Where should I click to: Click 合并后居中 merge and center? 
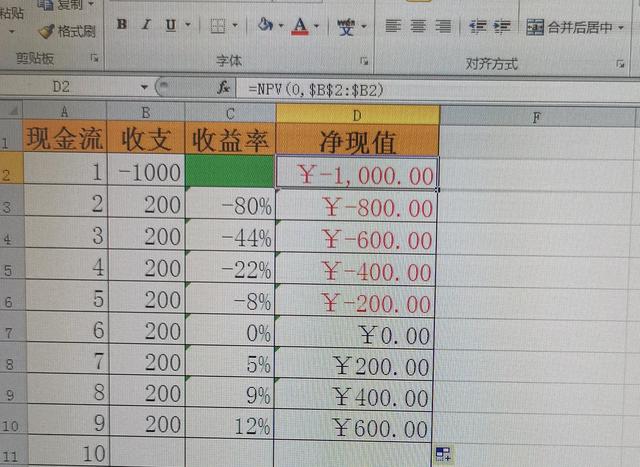click(x=569, y=27)
